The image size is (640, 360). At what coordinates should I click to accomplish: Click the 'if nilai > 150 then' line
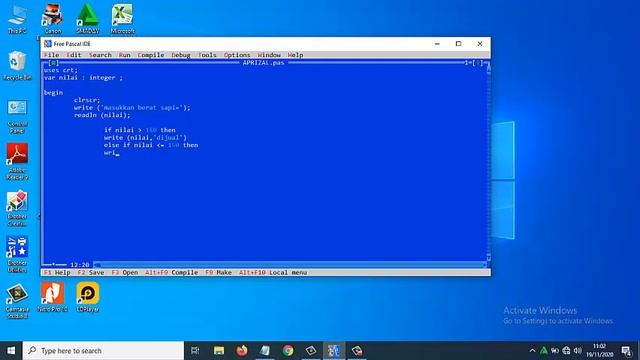(x=140, y=130)
